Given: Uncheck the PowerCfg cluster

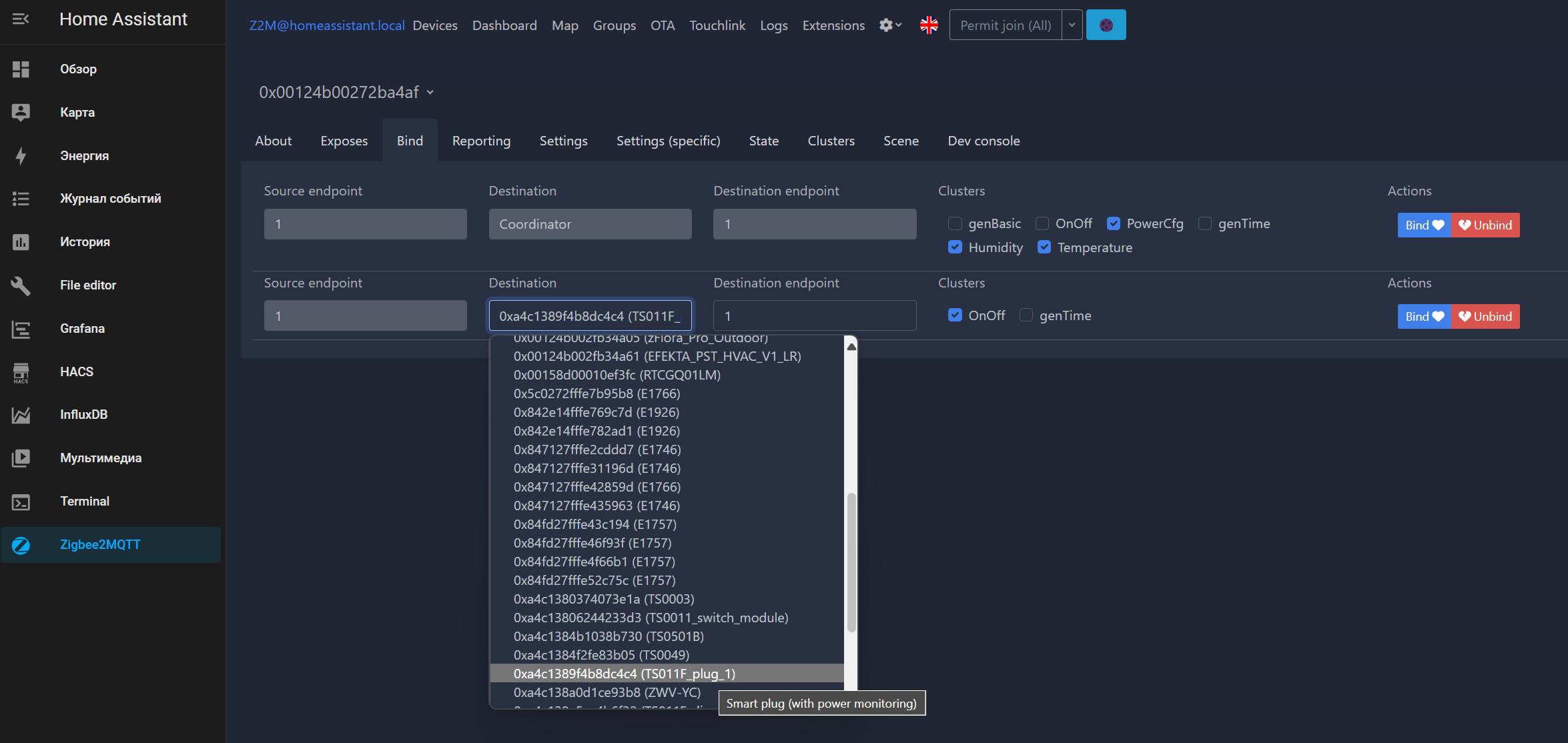Looking at the screenshot, I should tap(1114, 223).
